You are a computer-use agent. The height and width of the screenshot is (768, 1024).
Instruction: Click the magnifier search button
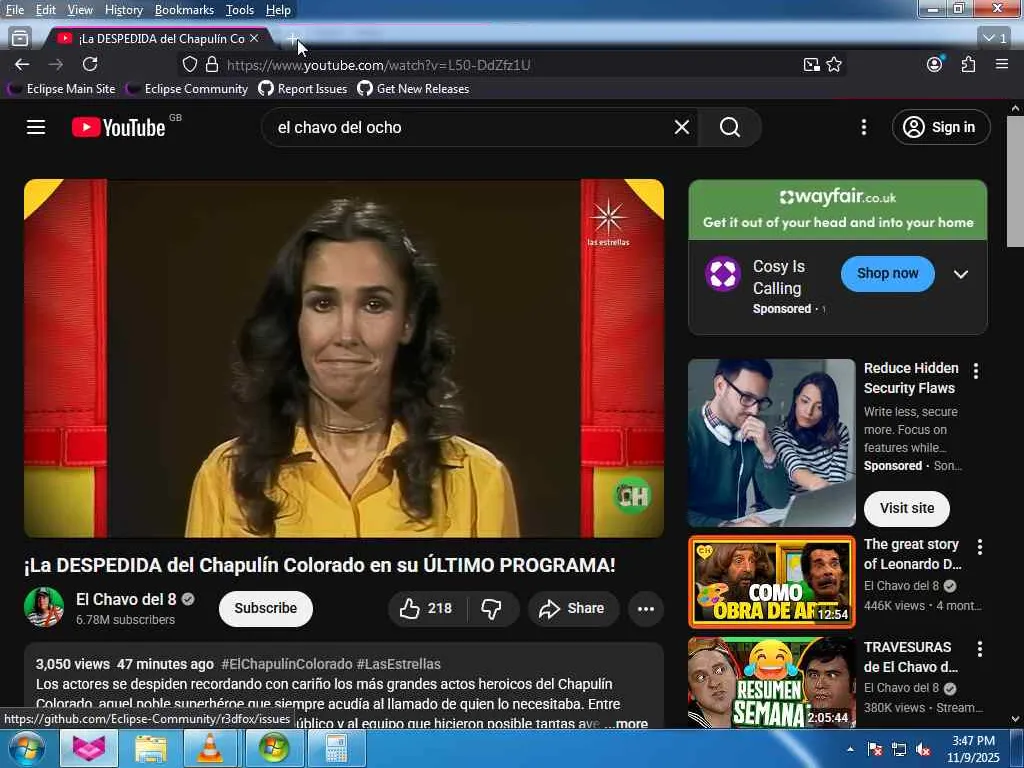point(729,127)
